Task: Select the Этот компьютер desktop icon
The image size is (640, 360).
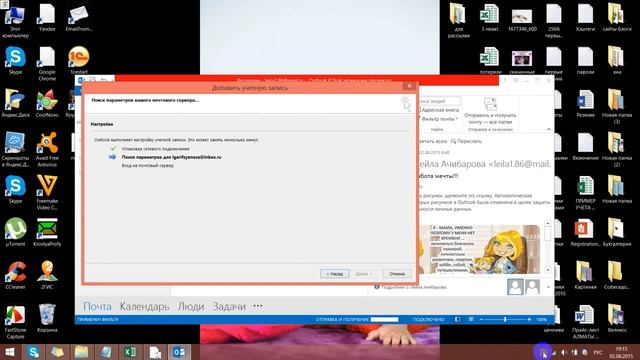Action: pyautogui.click(x=15, y=21)
